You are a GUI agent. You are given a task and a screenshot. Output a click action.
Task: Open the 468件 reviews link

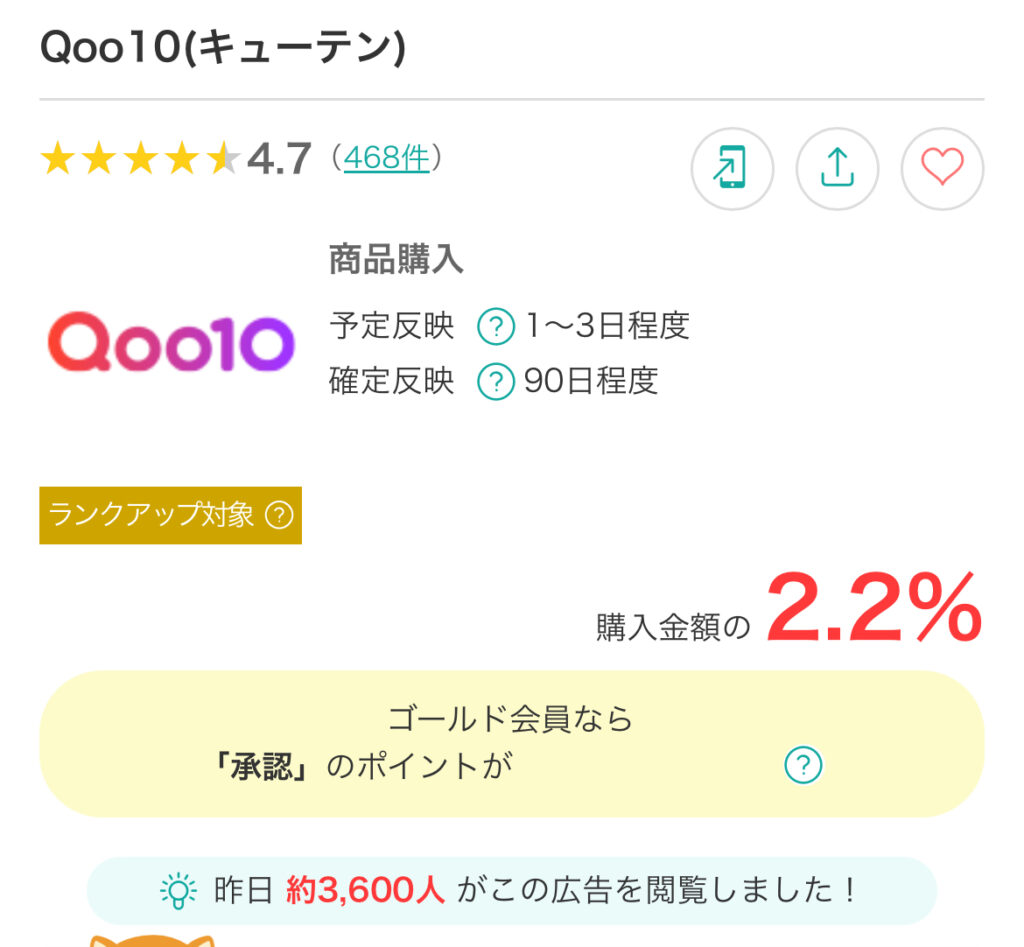386,159
